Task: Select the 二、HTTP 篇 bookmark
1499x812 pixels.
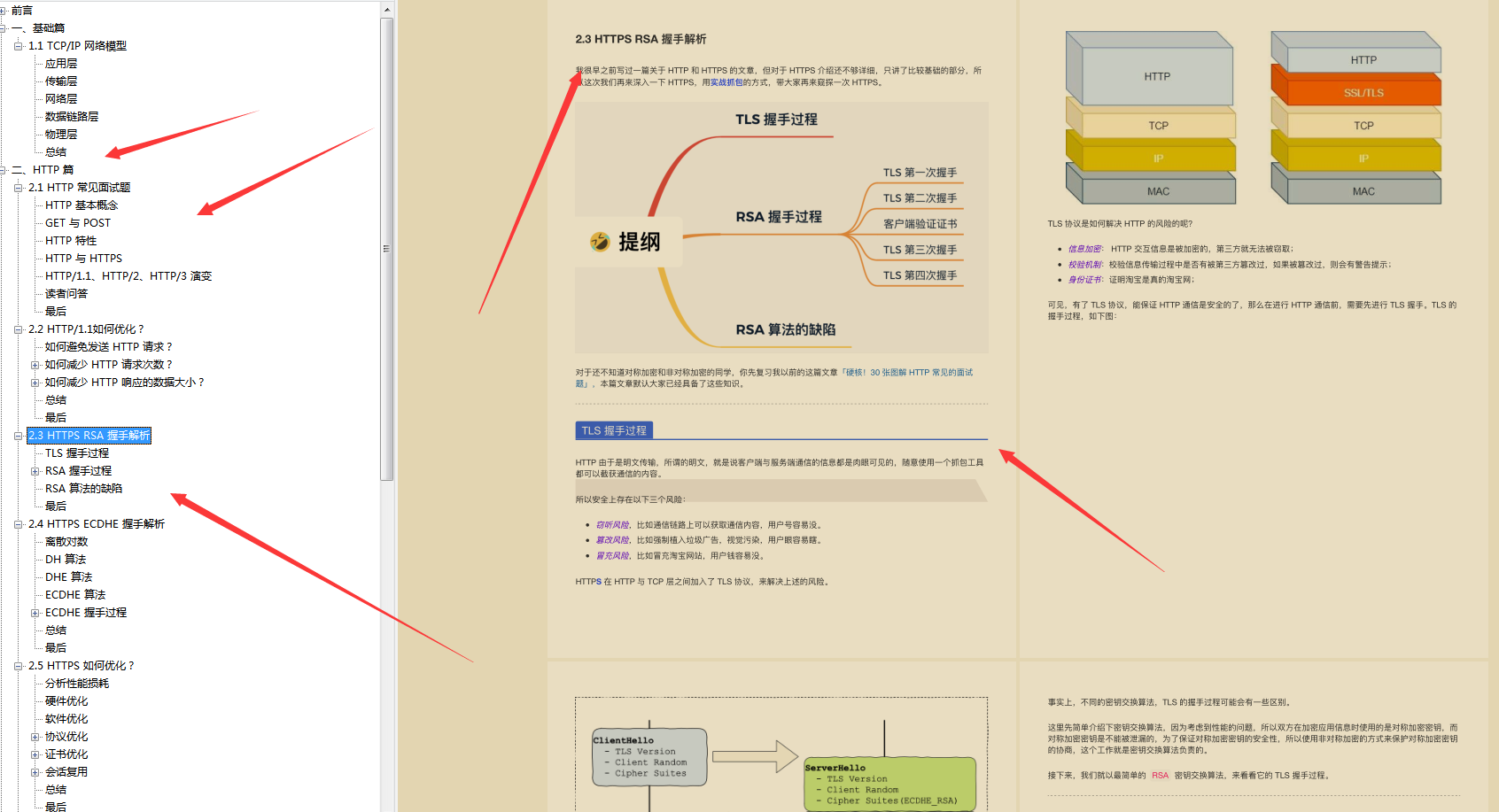Action: coord(43,170)
